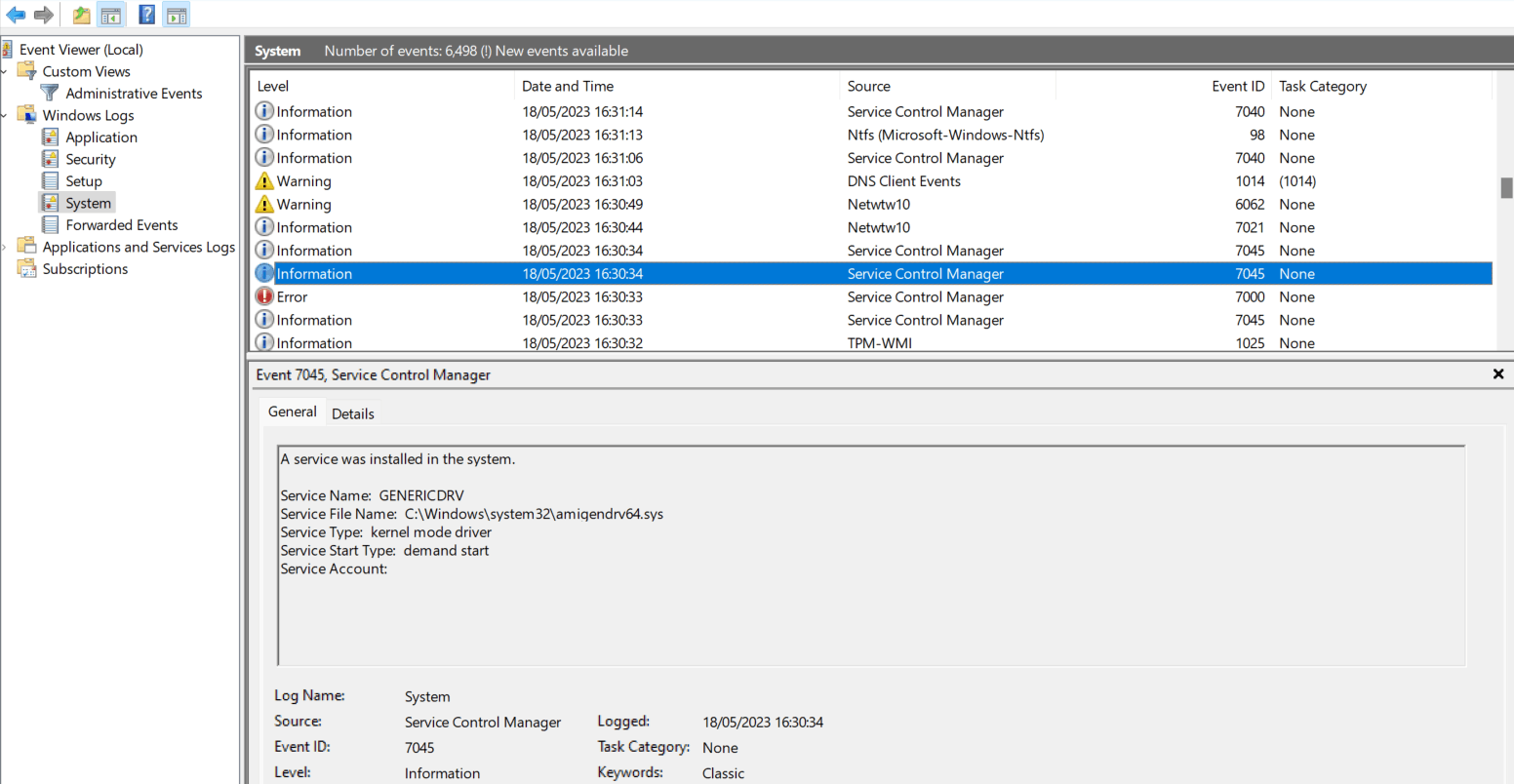1514x784 pixels.
Task: Toggle the console tree visibility
Action: tap(111, 14)
